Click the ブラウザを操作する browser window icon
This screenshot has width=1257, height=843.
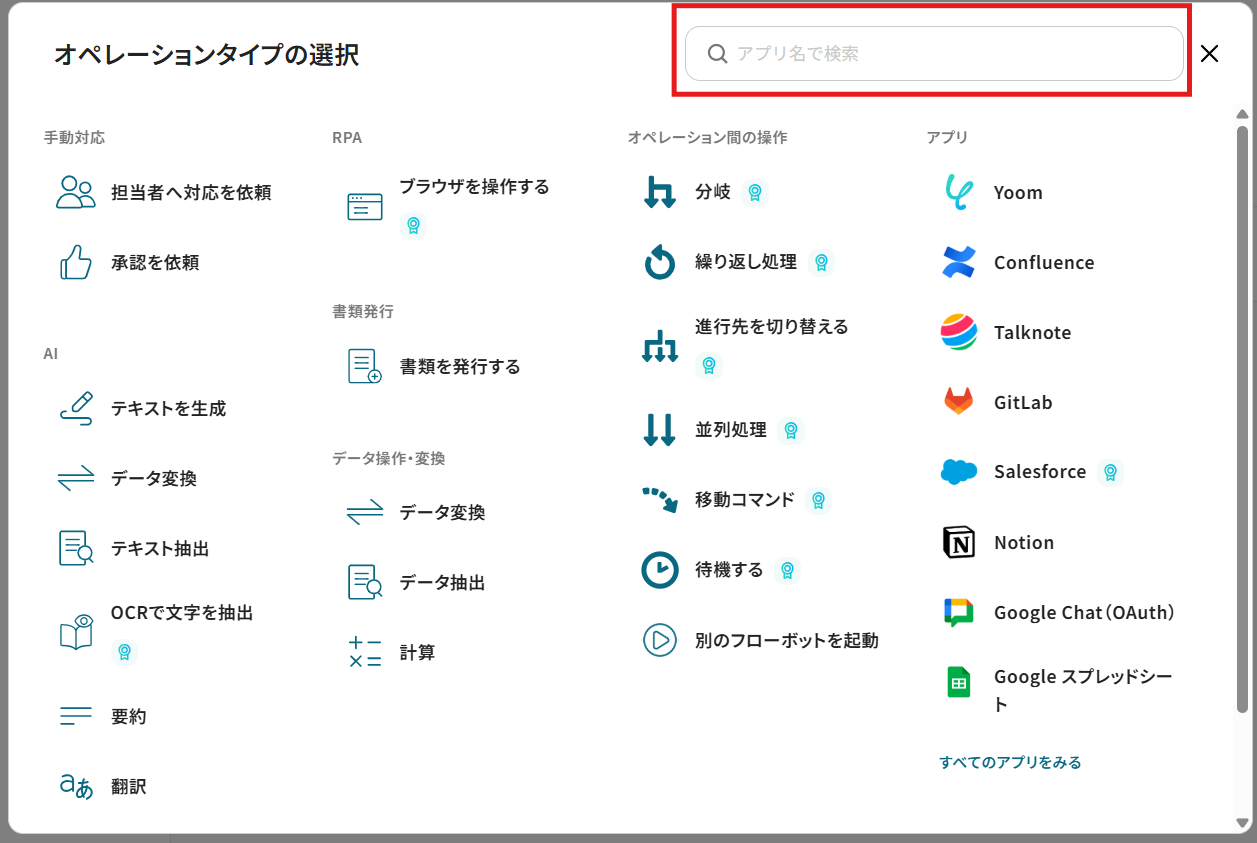click(365, 206)
